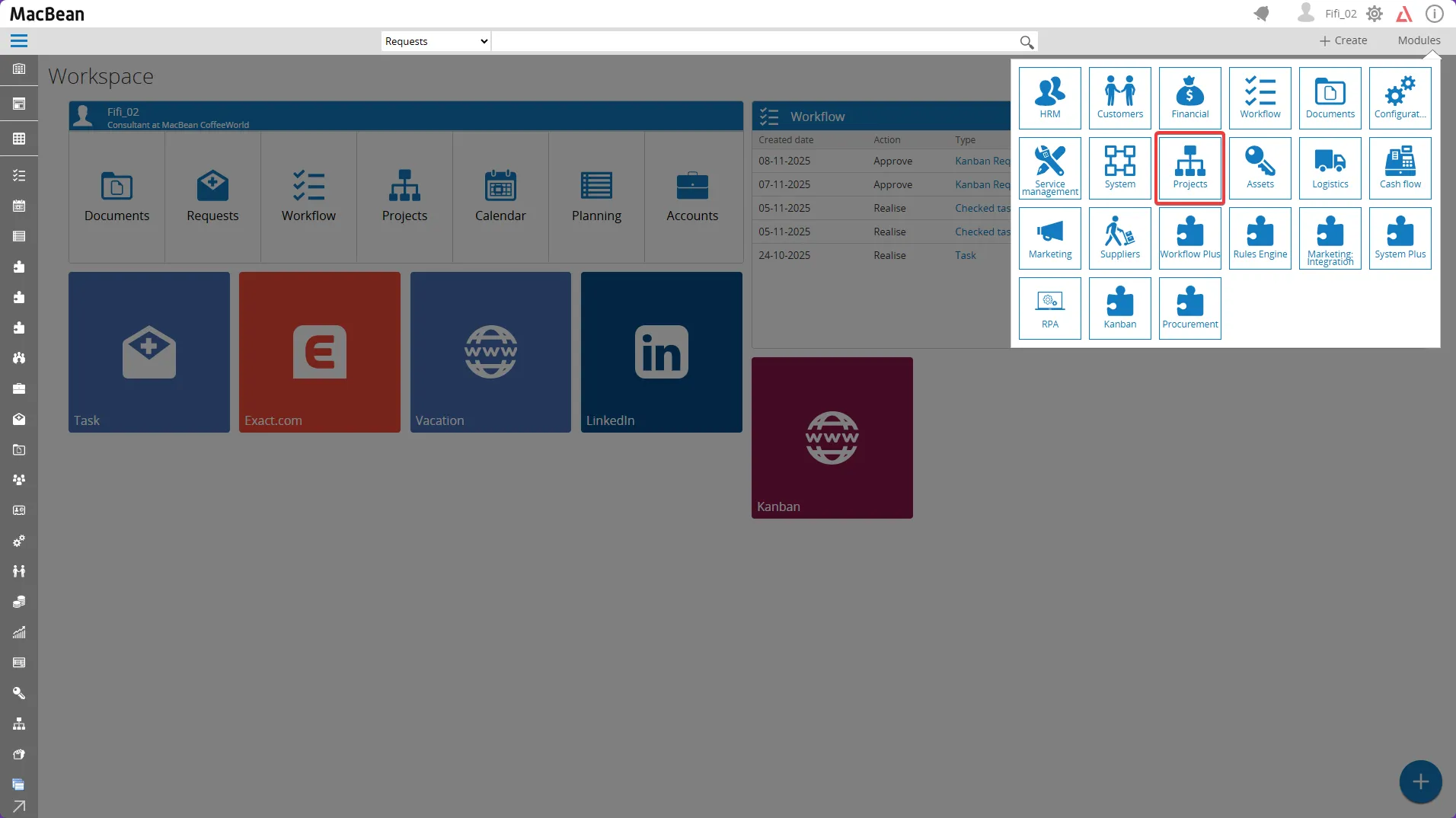Open the settings gear in header

coord(1374,14)
